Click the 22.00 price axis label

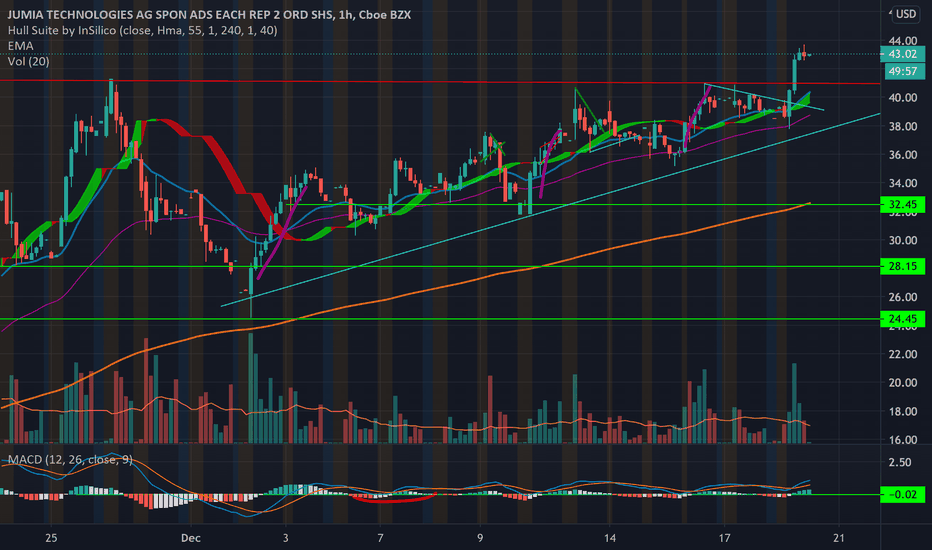coord(902,354)
